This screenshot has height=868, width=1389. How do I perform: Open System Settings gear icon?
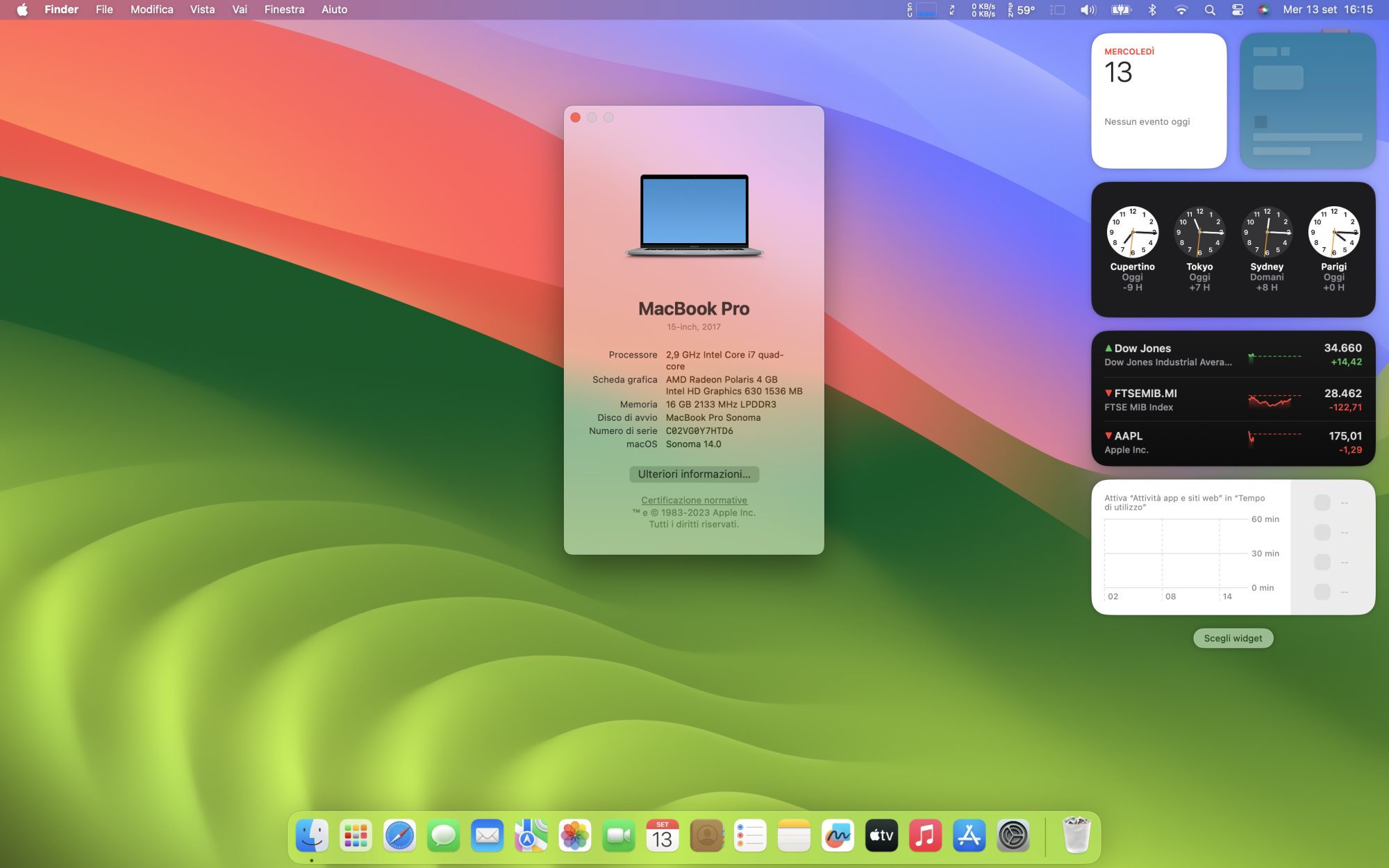(x=1013, y=835)
